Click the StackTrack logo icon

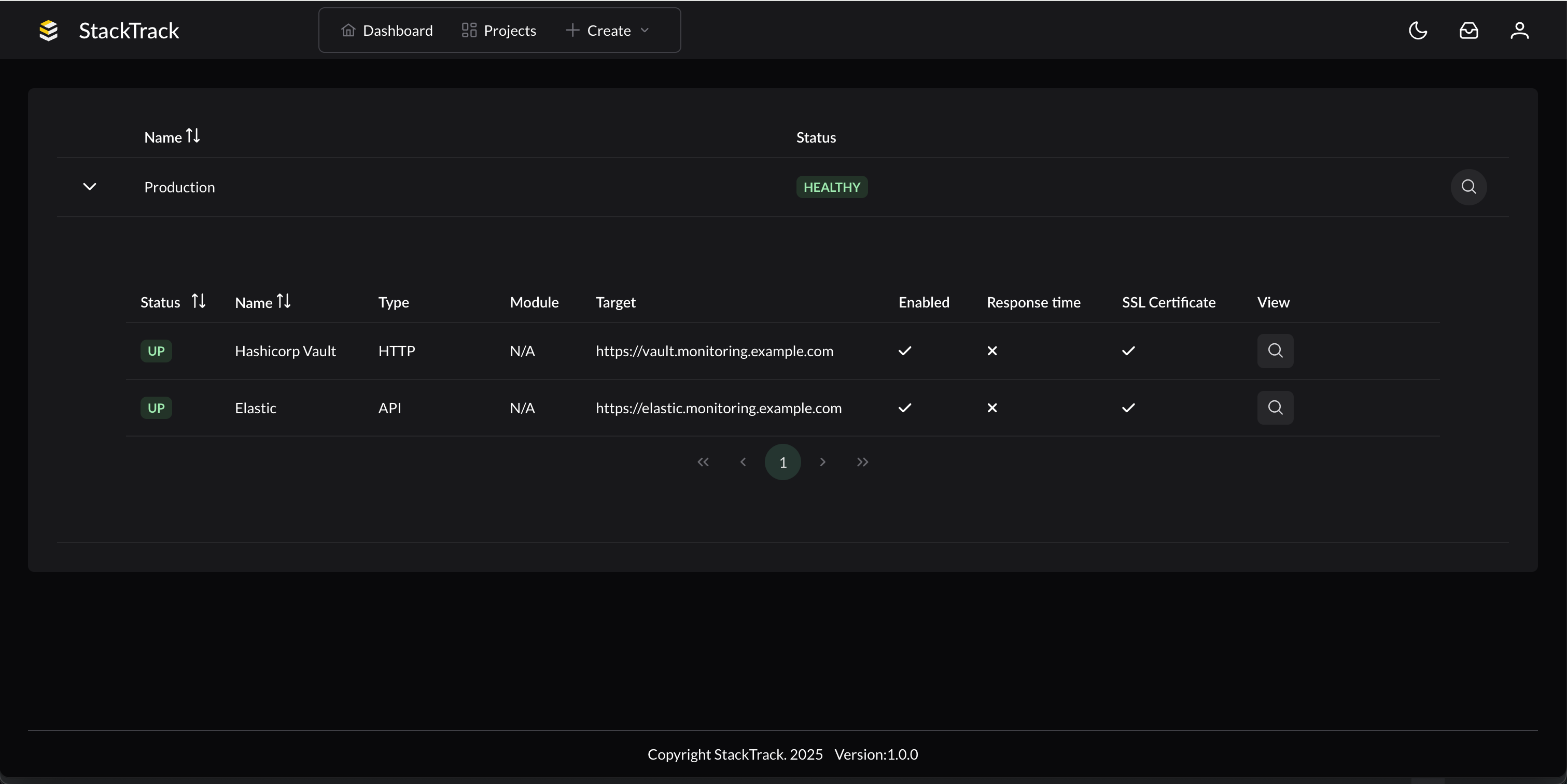click(x=48, y=31)
